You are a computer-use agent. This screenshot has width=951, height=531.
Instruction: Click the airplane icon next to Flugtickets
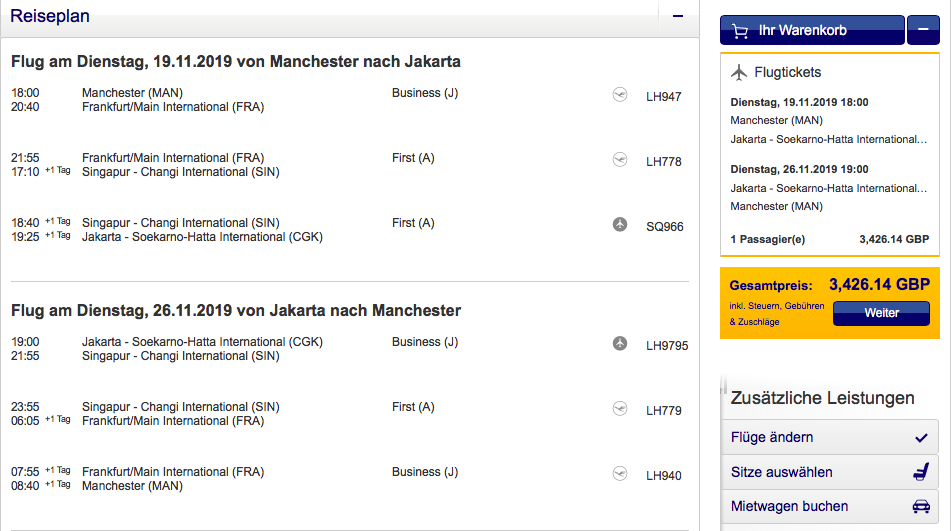(x=740, y=72)
